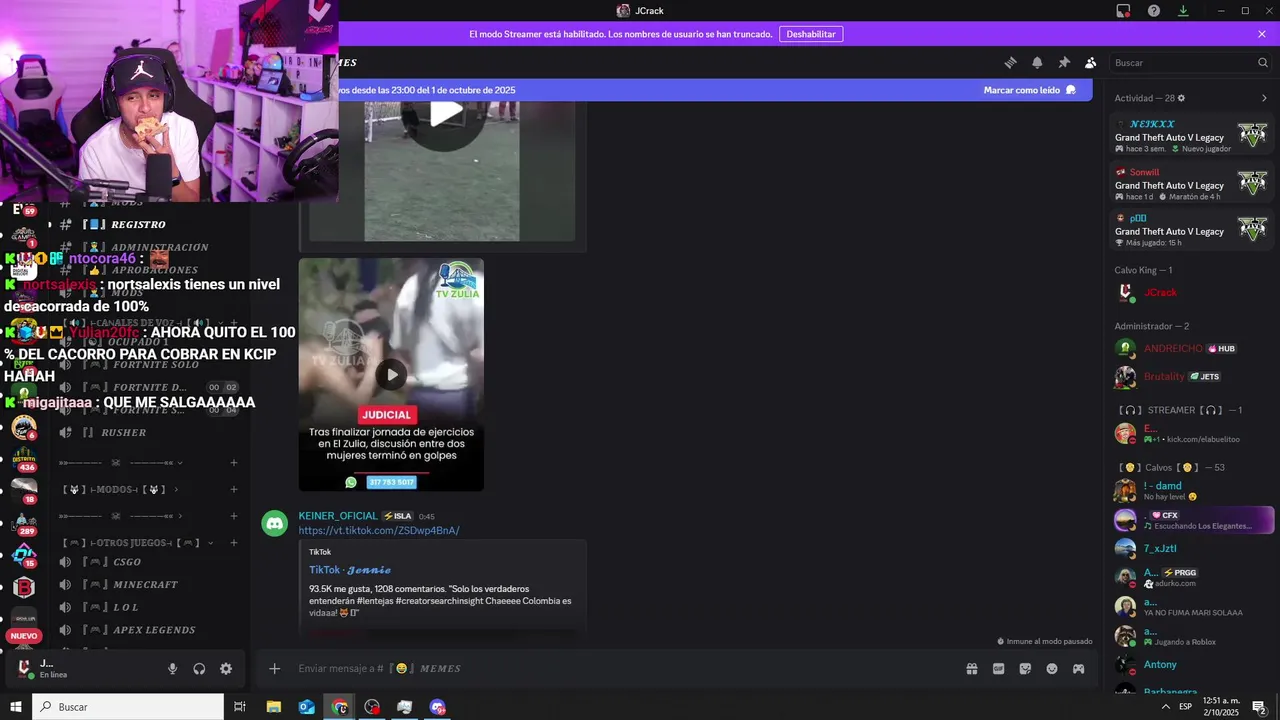Open the GIF picker

[998, 668]
